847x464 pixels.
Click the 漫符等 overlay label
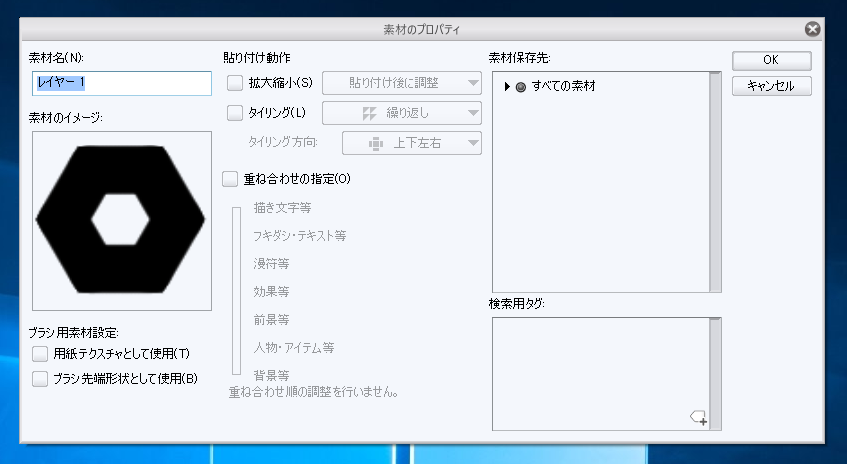[x=271, y=264]
